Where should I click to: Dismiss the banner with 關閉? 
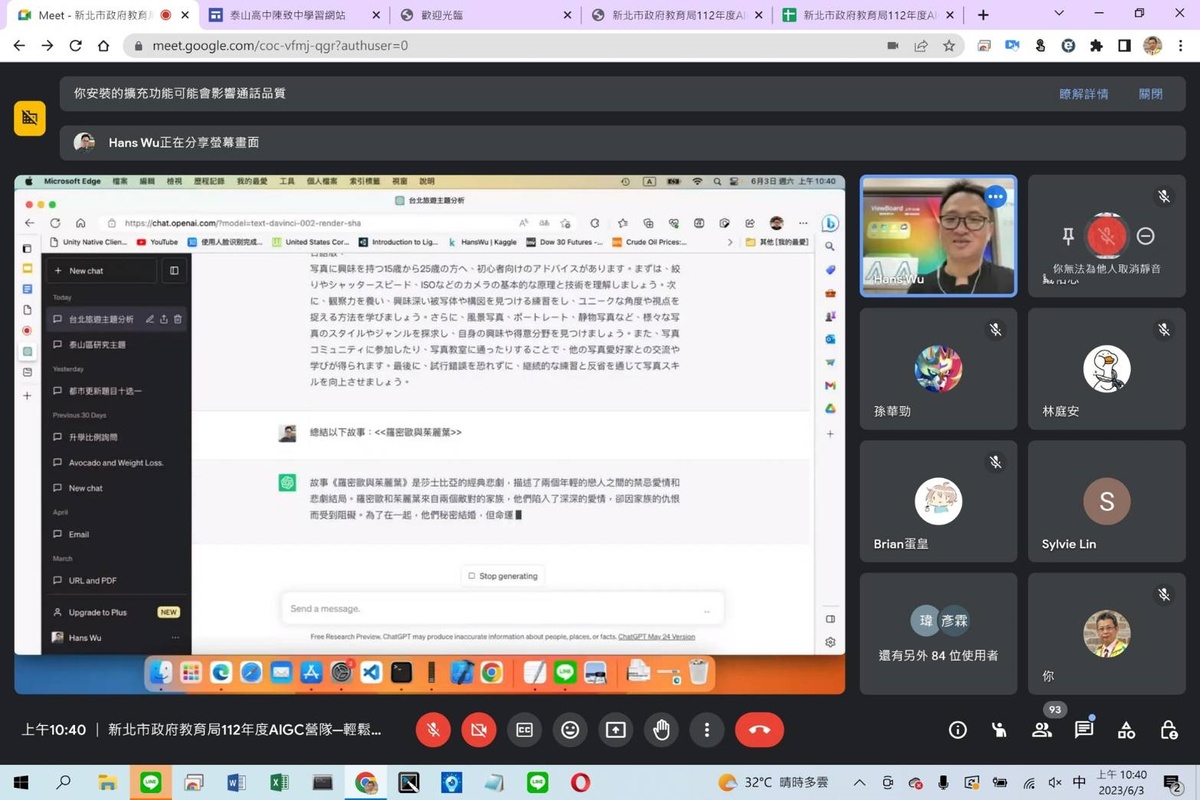point(1151,94)
